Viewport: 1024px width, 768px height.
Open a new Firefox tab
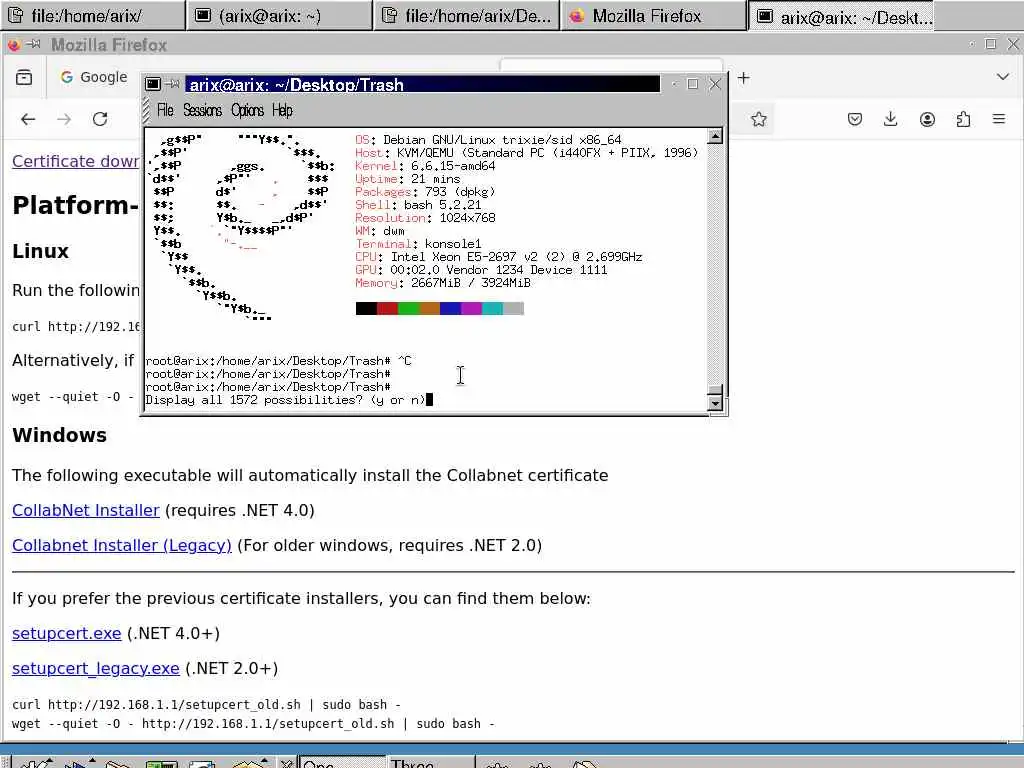click(x=743, y=78)
